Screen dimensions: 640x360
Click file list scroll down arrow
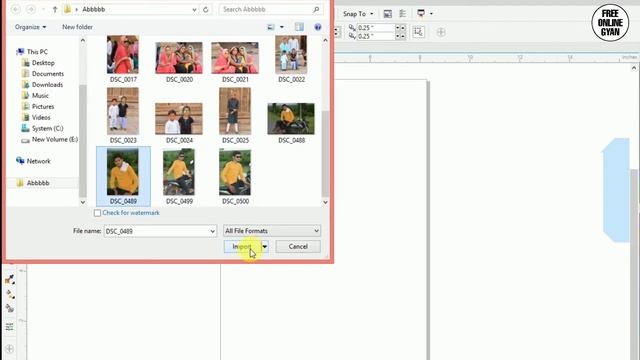pos(325,202)
